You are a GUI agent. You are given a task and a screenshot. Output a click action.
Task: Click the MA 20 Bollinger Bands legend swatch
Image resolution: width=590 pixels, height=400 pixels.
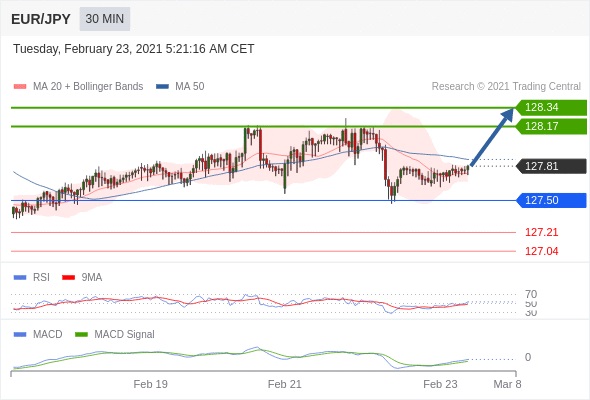pyautogui.click(x=20, y=87)
